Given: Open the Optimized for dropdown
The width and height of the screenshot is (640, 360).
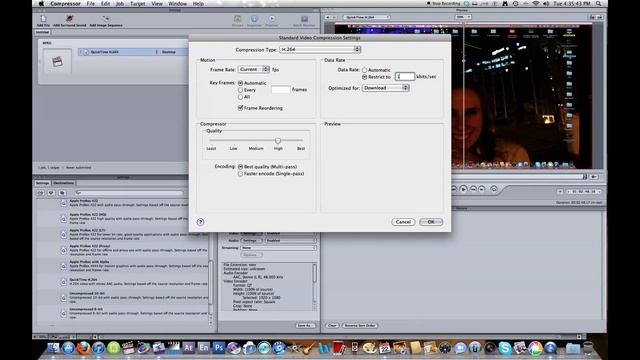Looking at the screenshot, I should 386,88.
